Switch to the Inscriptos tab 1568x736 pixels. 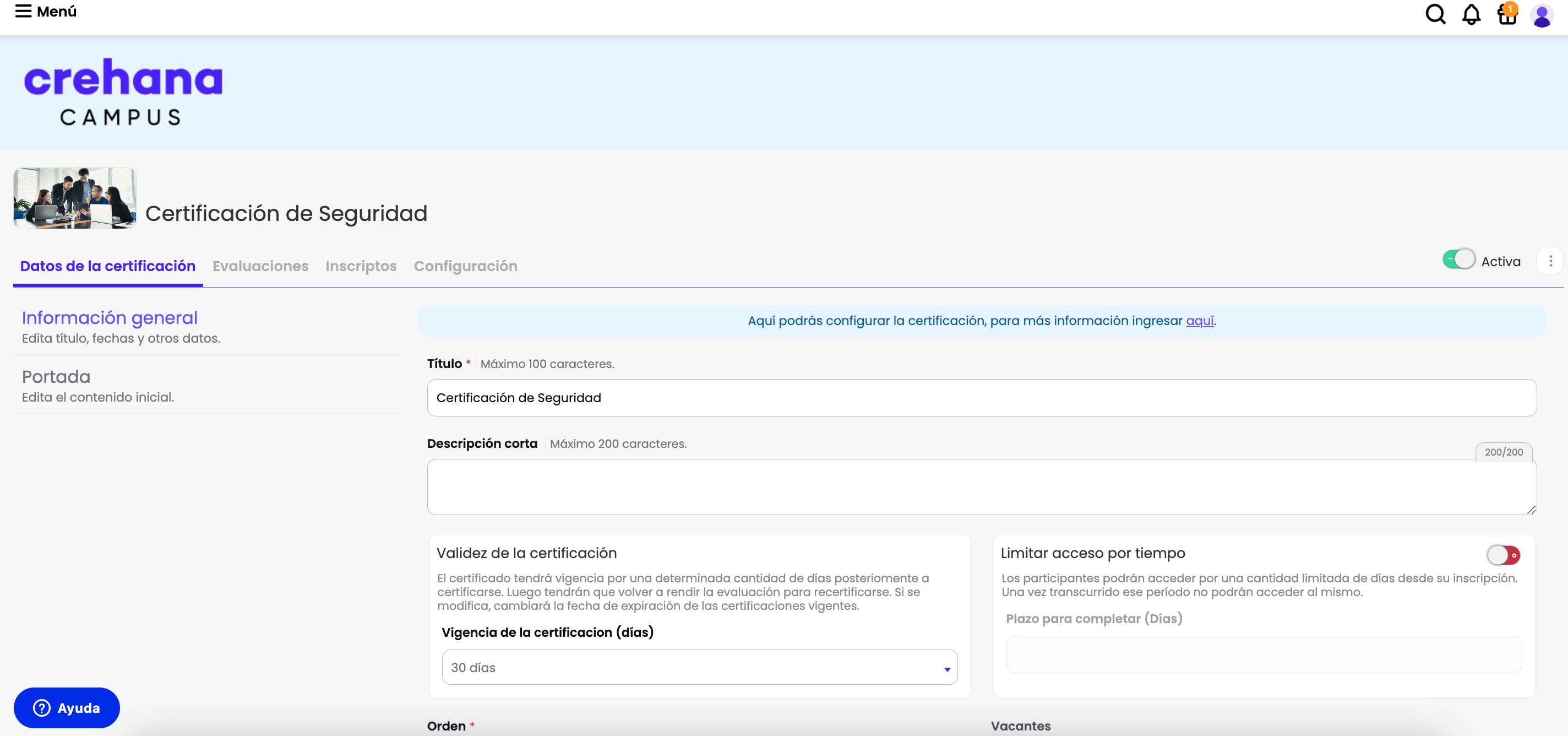(361, 266)
